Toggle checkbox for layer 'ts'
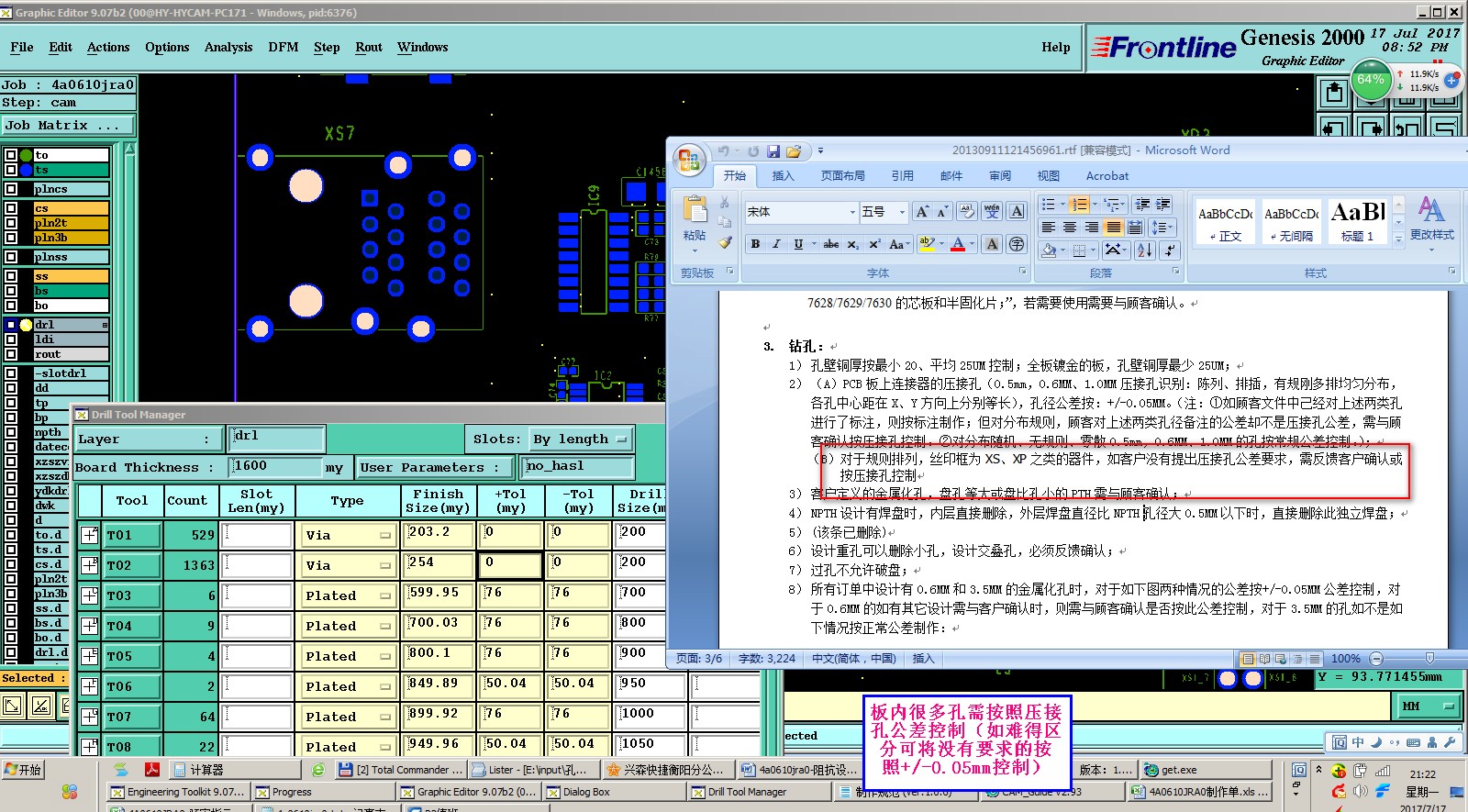Screen dimensions: 1468x812 point(11,170)
